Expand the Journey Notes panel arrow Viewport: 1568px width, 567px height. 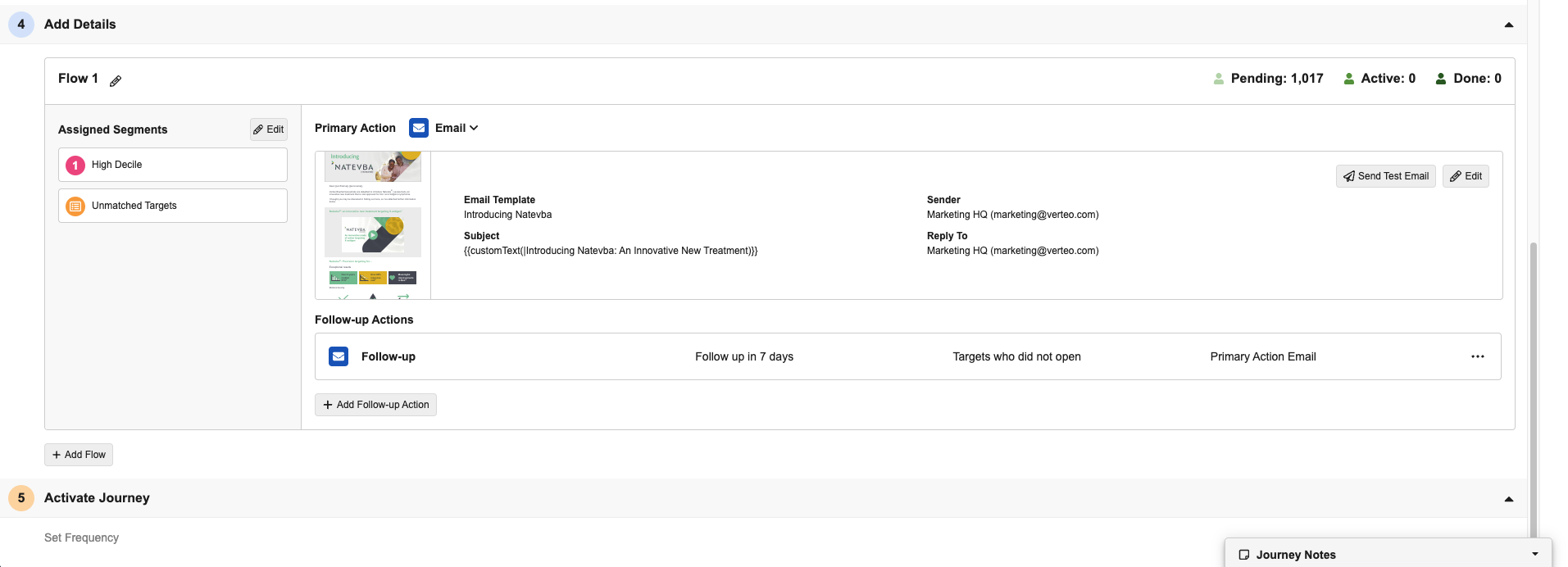point(1535,555)
